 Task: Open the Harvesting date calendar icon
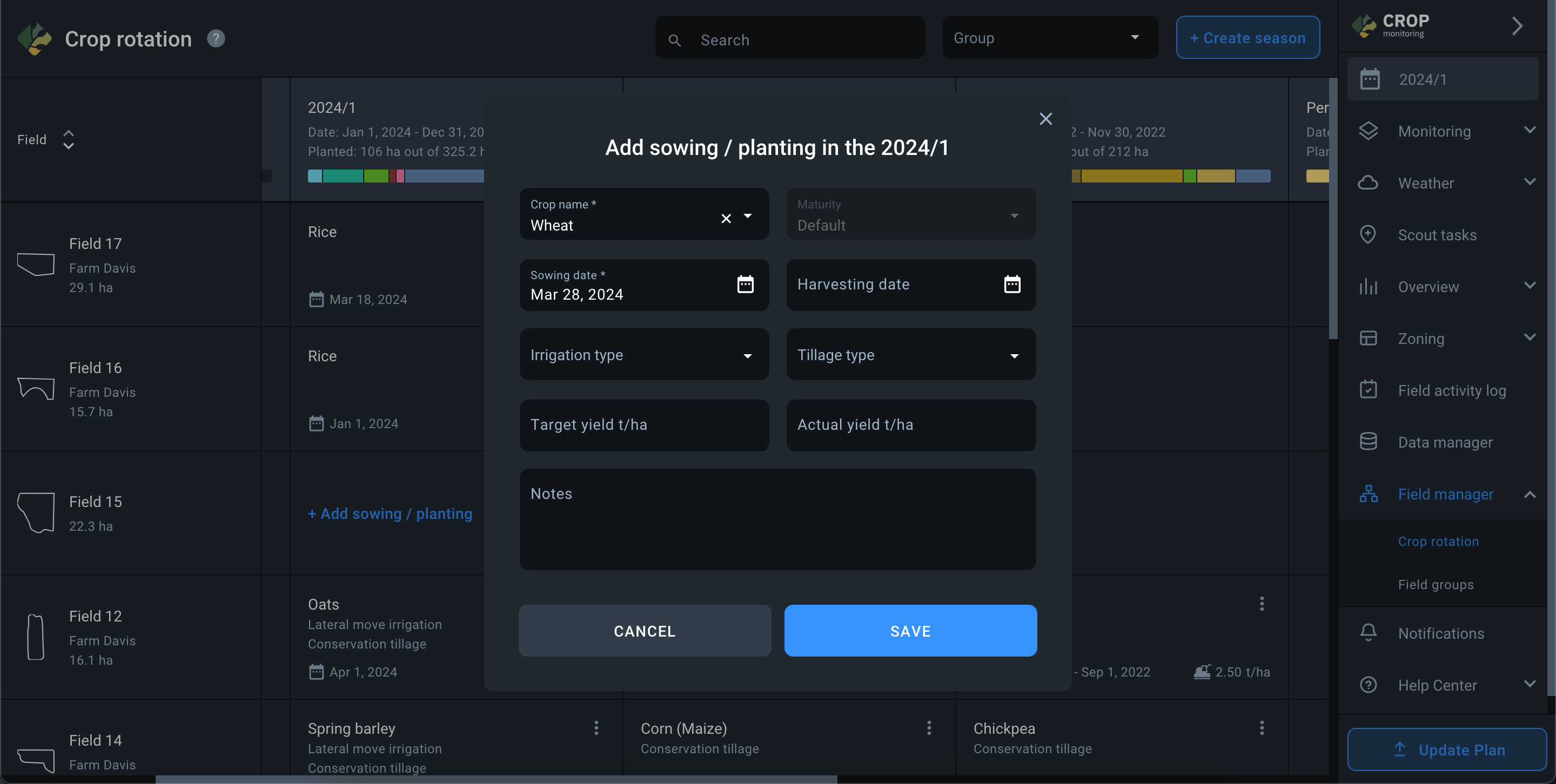(1012, 284)
